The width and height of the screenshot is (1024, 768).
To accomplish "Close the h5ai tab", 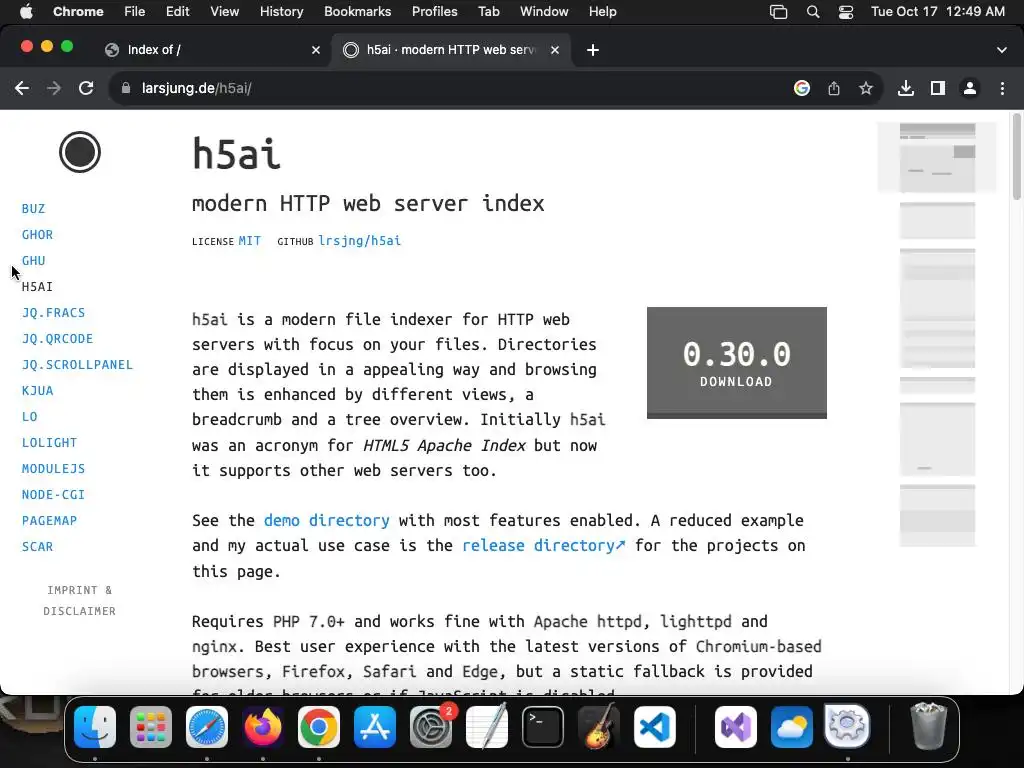I will click(555, 50).
